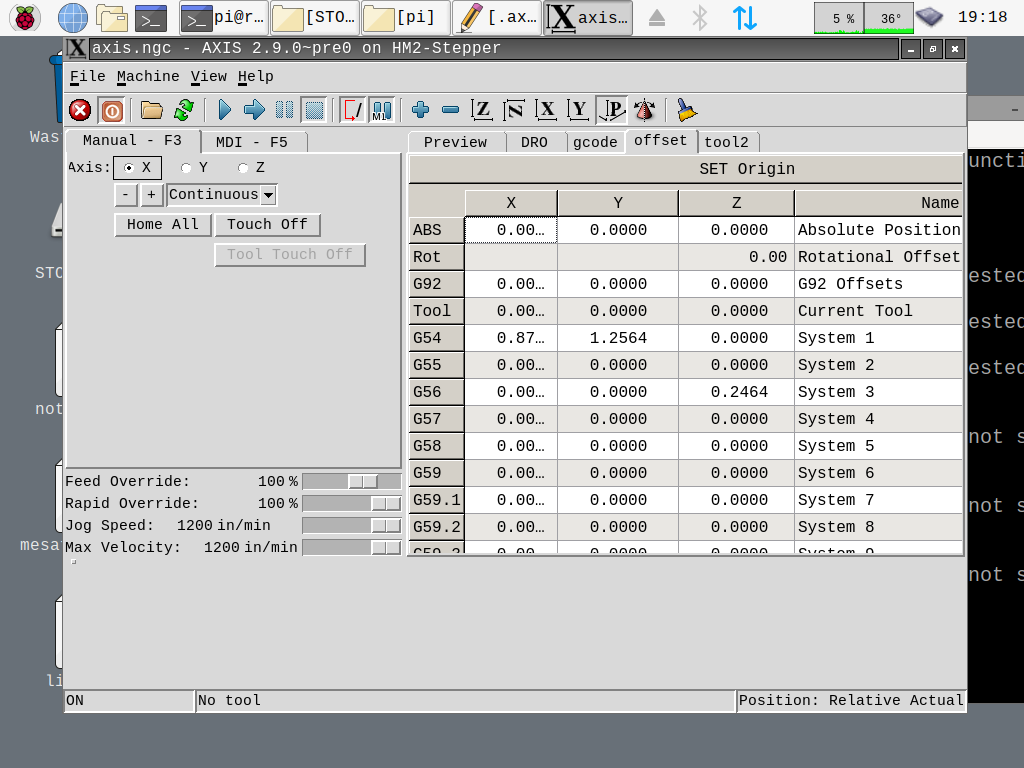Adjust the Feed Override slider

pos(351,481)
